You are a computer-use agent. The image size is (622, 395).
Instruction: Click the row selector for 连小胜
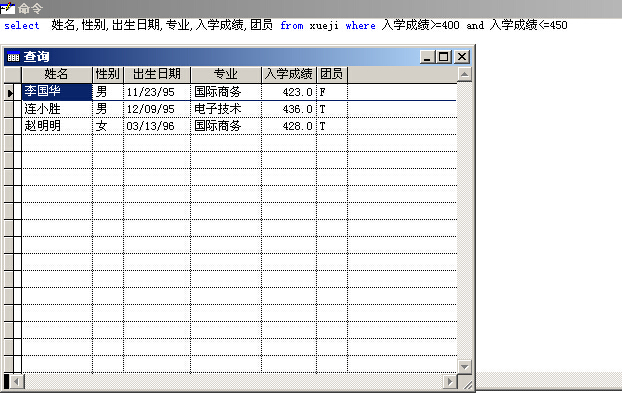pos(9,109)
